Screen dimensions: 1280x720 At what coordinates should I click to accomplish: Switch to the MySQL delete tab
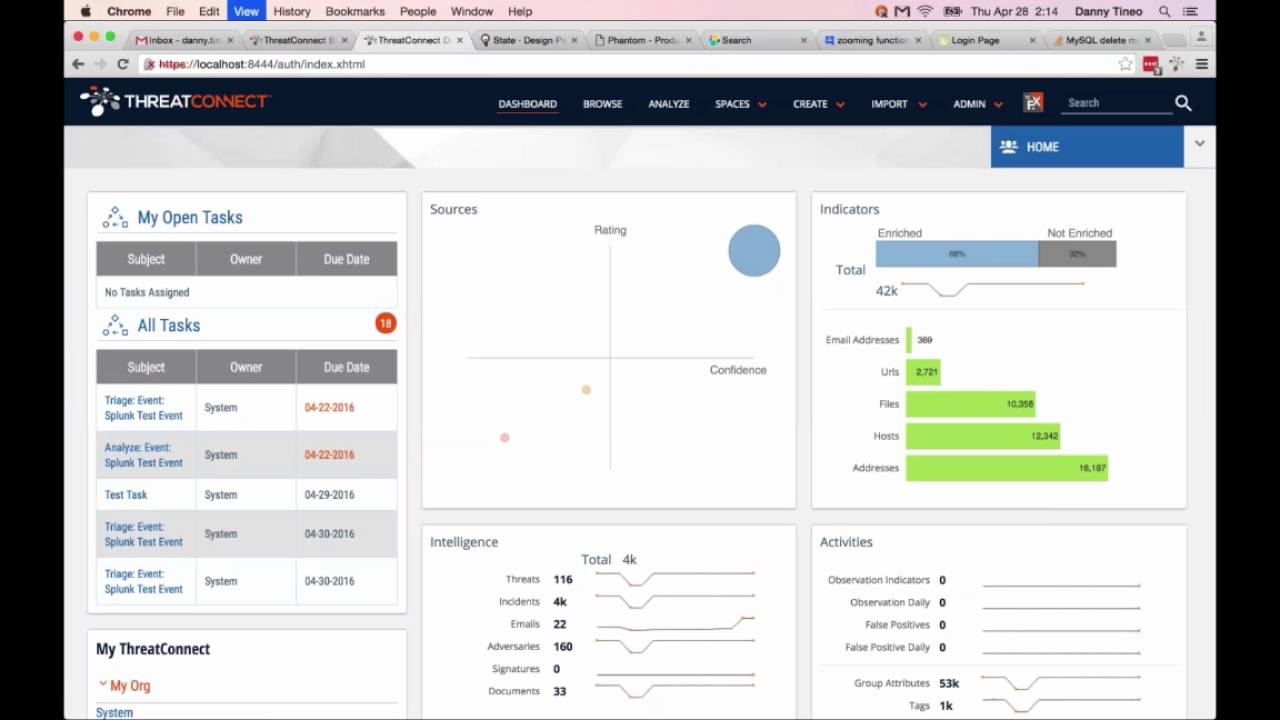tap(1100, 40)
